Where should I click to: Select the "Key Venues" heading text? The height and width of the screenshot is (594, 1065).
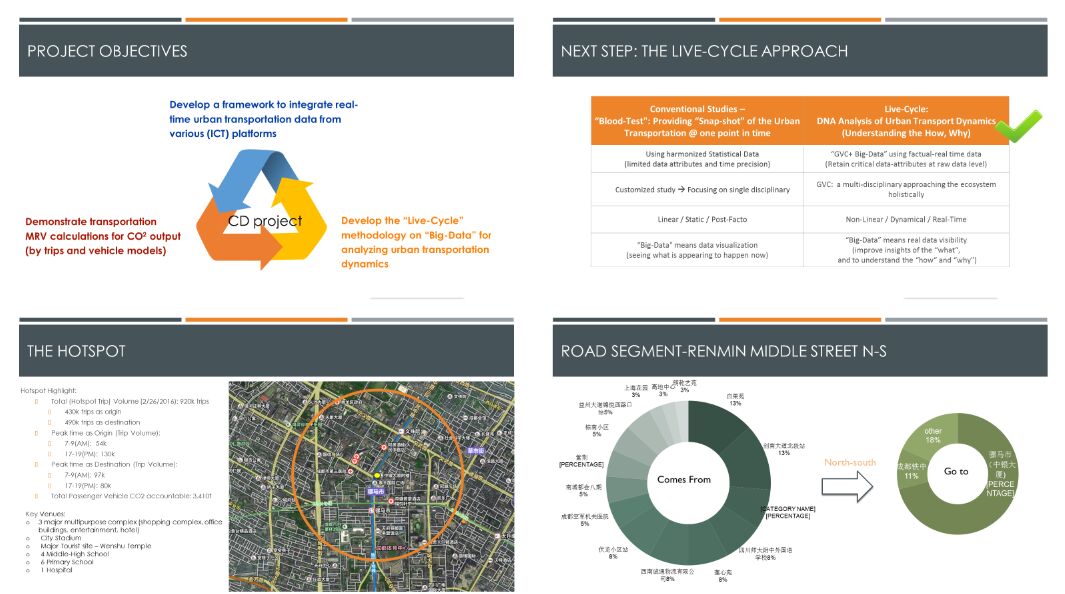[42, 513]
